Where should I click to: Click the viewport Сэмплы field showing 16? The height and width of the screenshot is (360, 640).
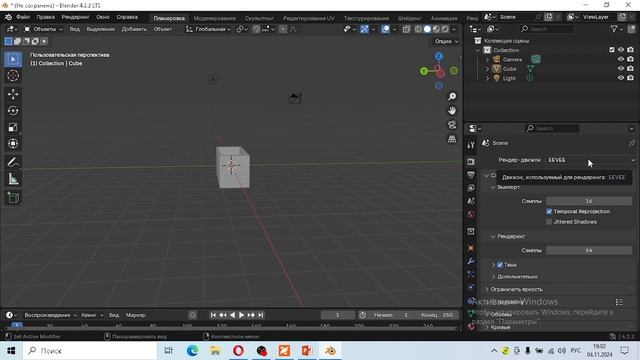pos(589,201)
